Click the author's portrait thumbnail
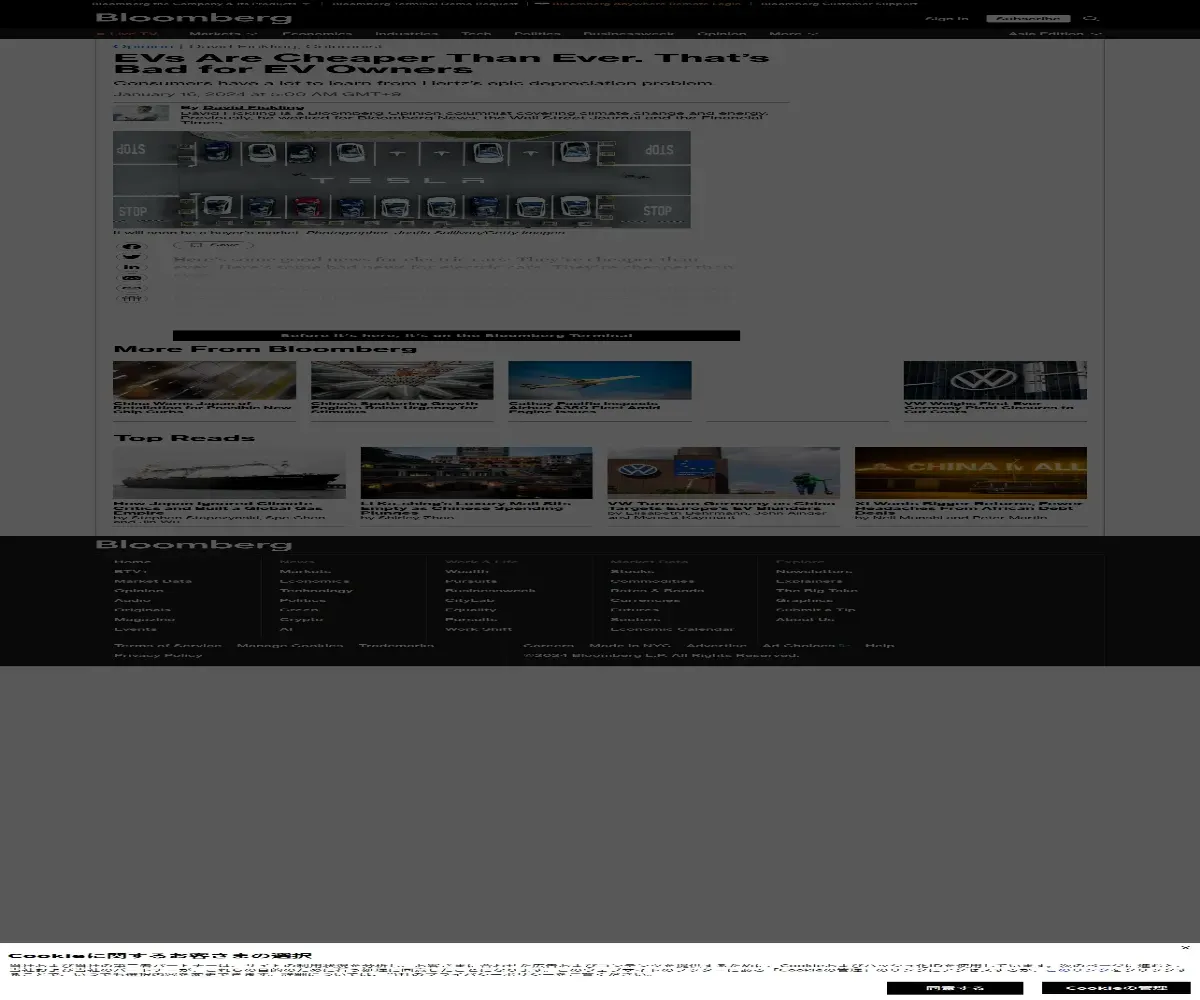 (x=141, y=113)
